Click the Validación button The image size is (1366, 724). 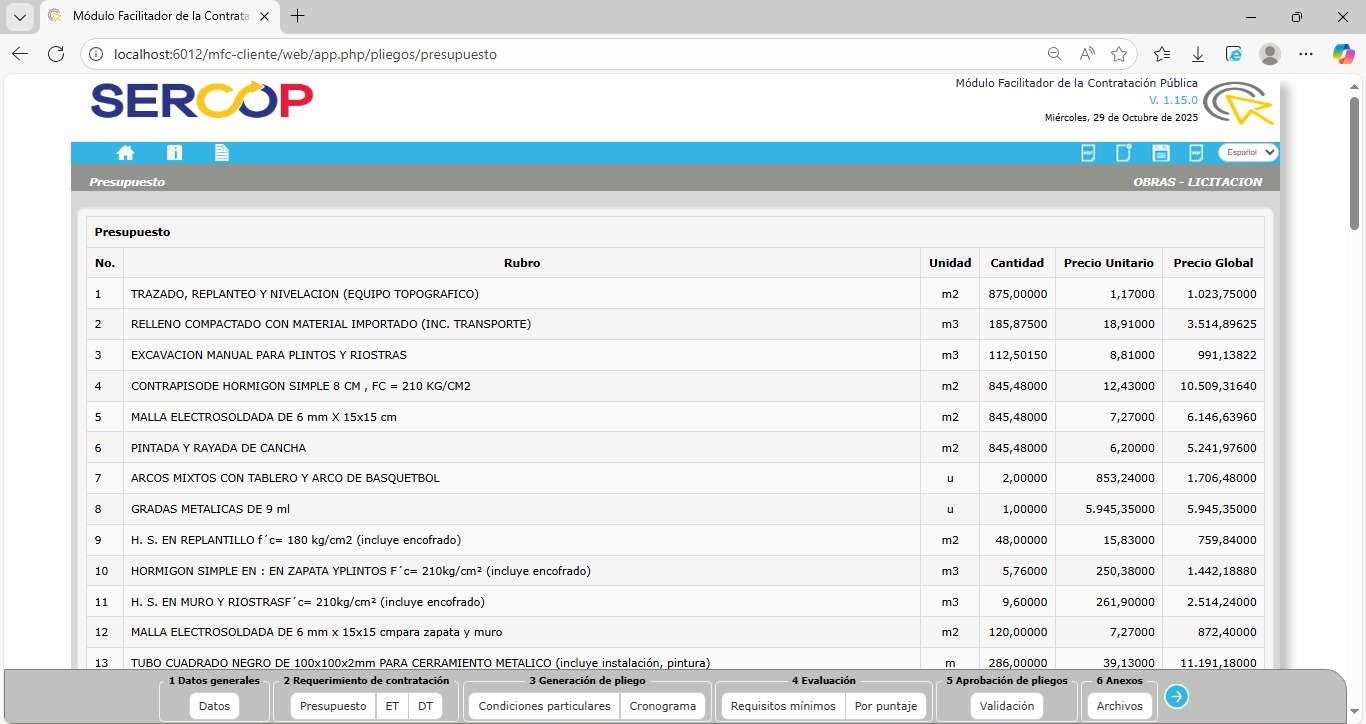point(1007,706)
